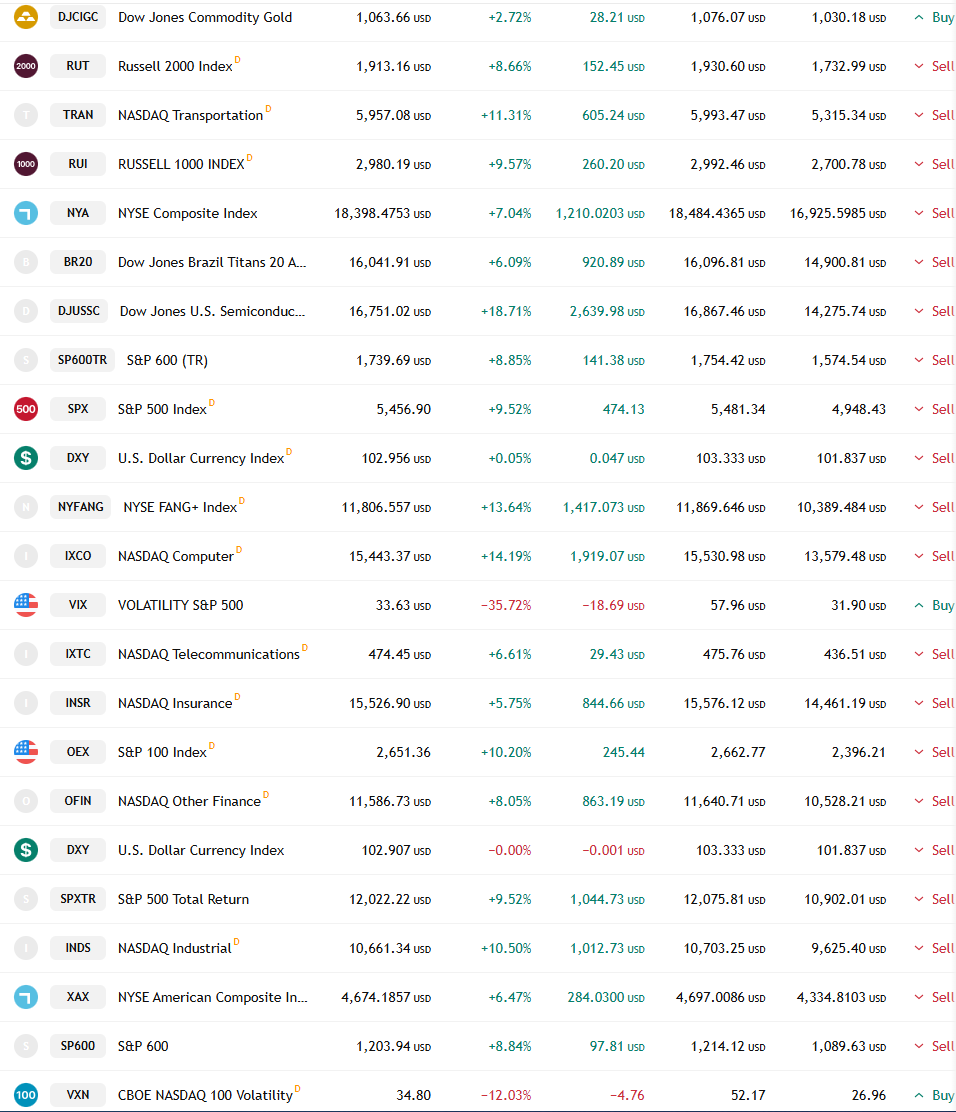Viewport: 956px width, 1112px height.
Task: Click the Russell 2000 Index logo icon
Action: point(26,66)
